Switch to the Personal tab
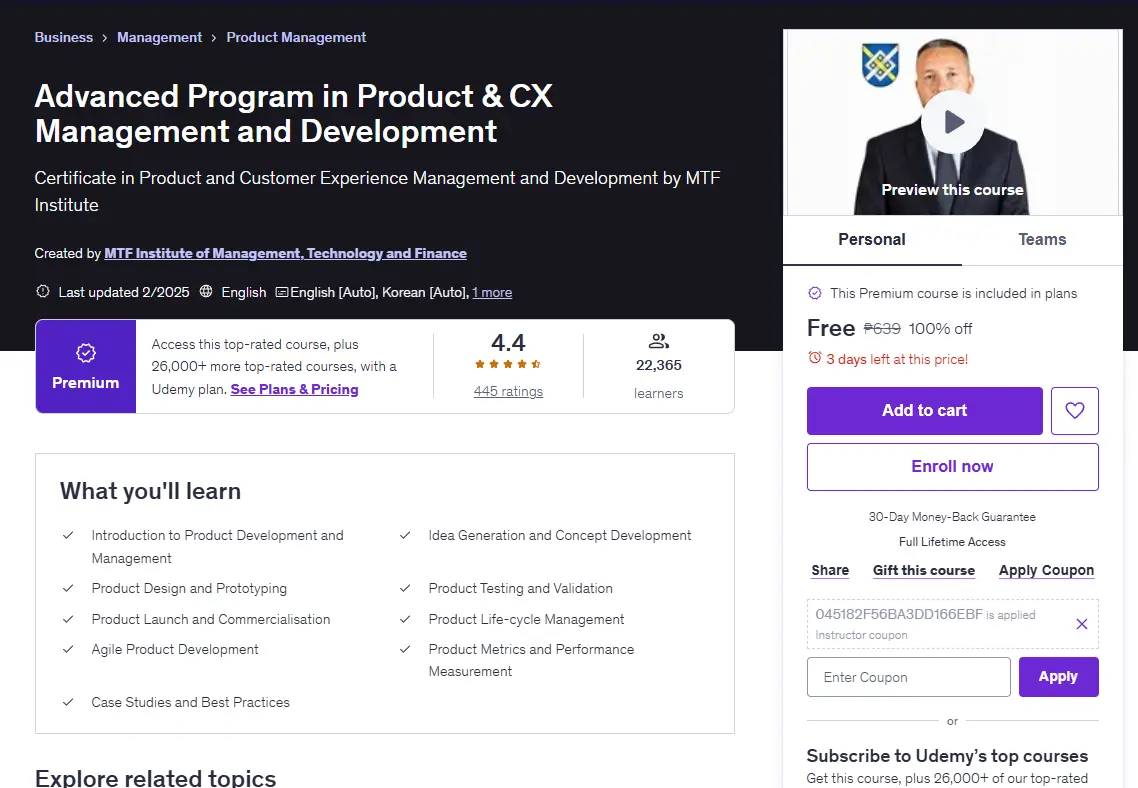 tap(872, 240)
